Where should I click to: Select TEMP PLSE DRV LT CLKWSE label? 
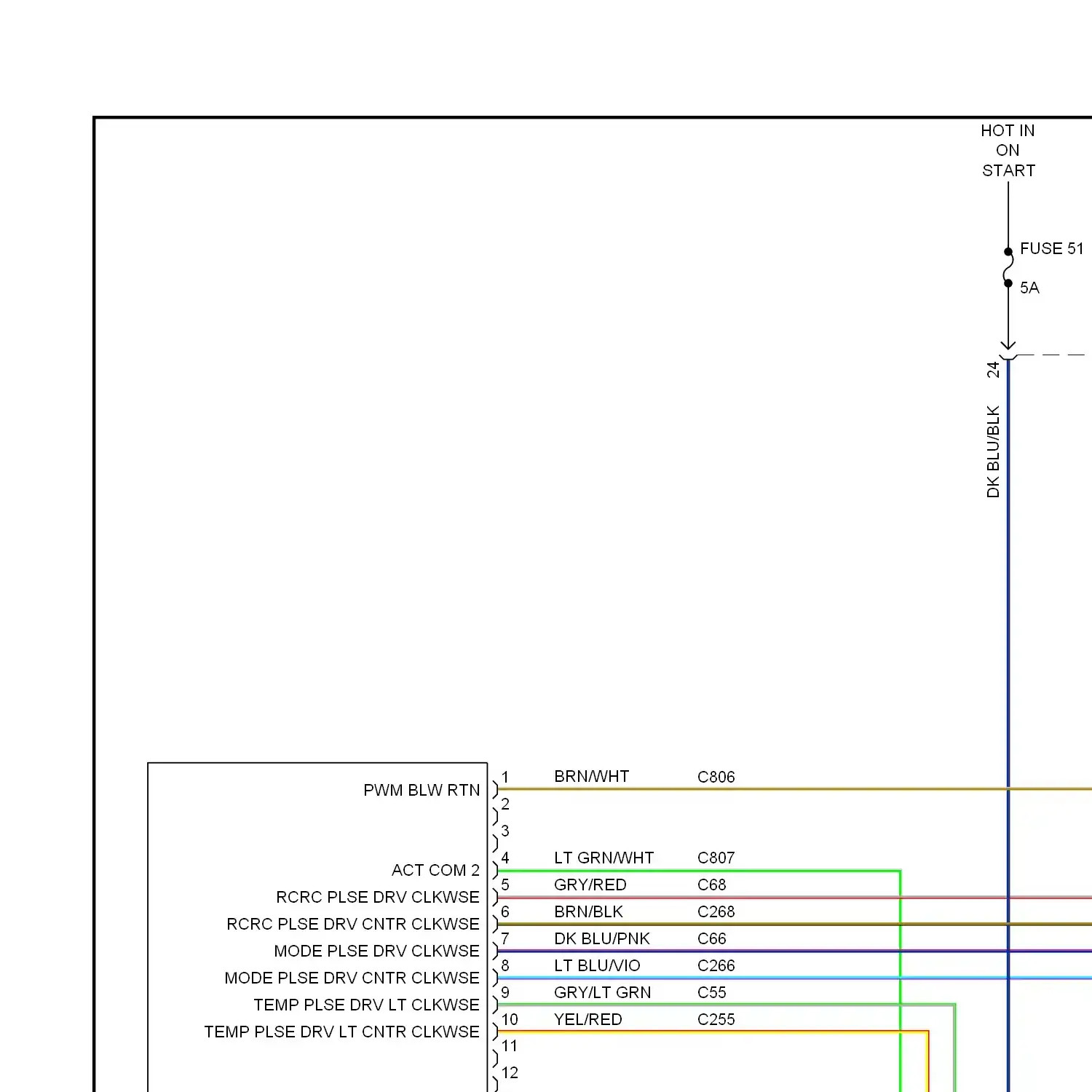click(366, 1005)
